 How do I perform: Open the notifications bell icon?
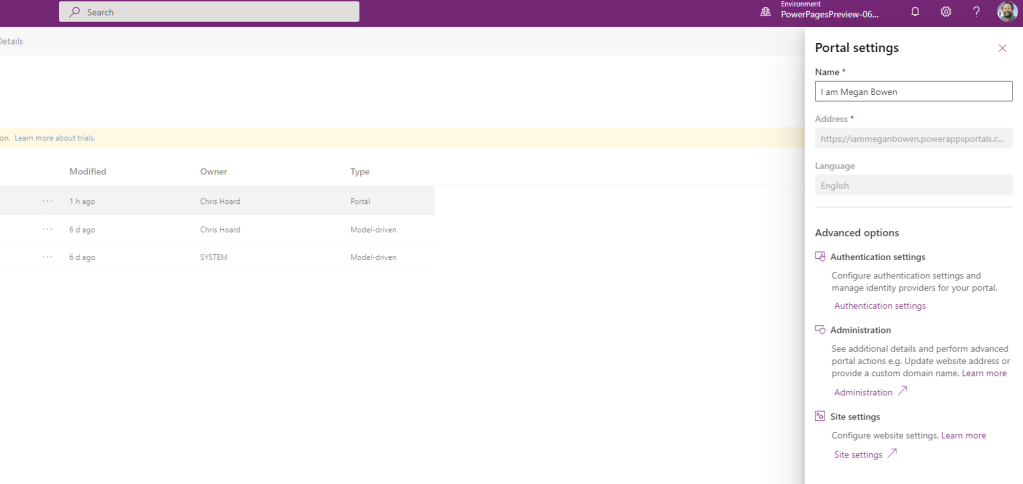[x=915, y=12]
